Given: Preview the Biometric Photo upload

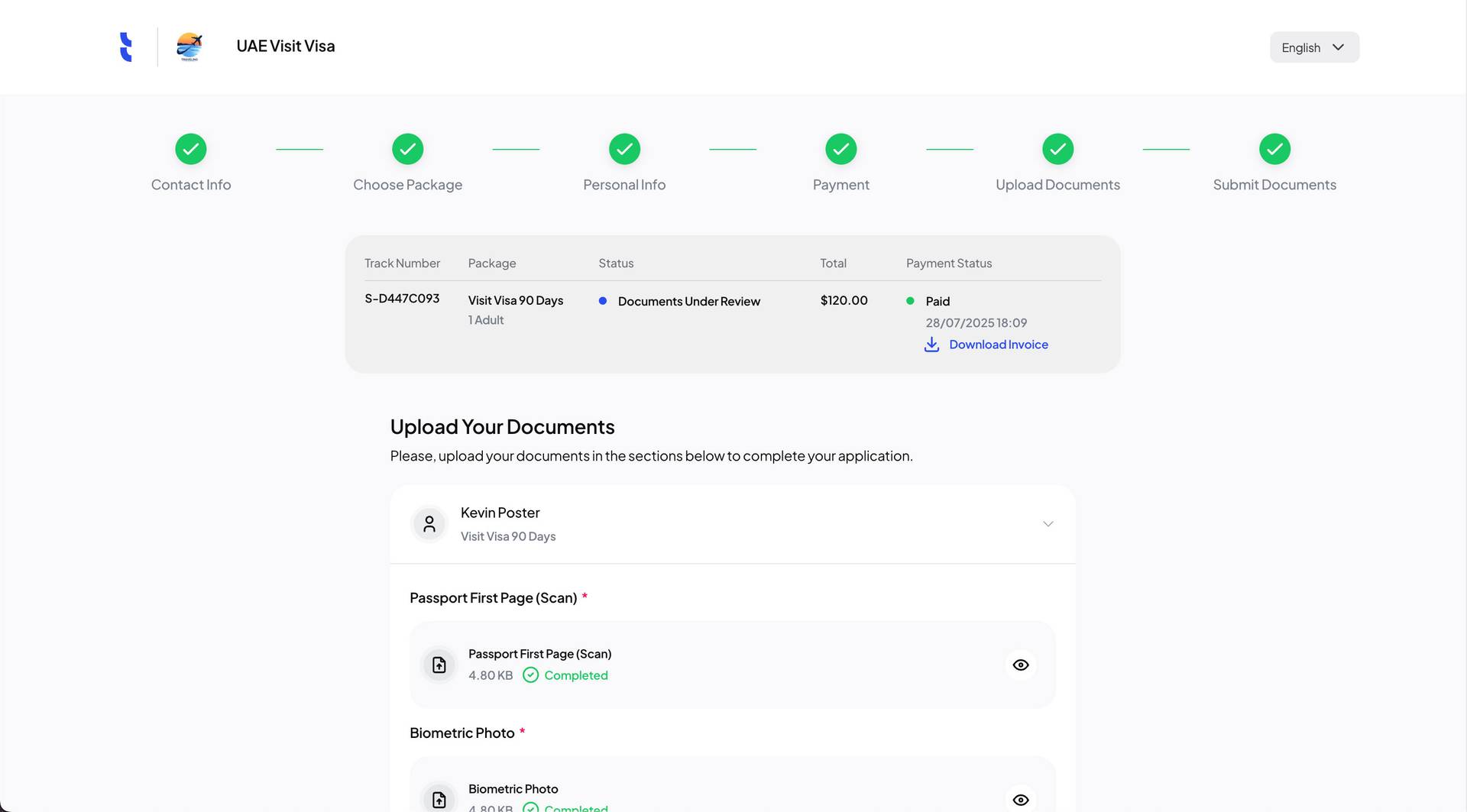Looking at the screenshot, I should click(x=1020, y=799).
